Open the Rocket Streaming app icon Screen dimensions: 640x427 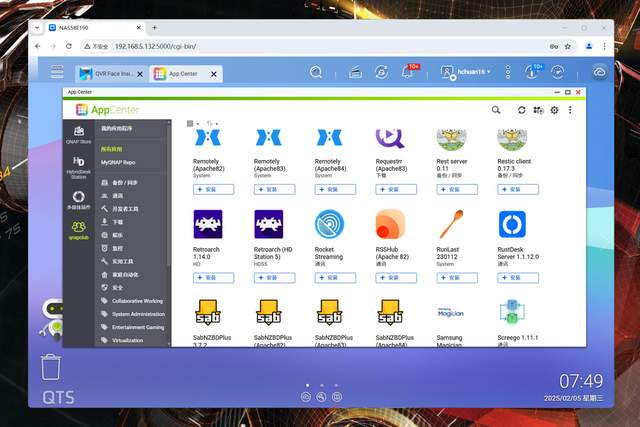[x=329, y=224]
